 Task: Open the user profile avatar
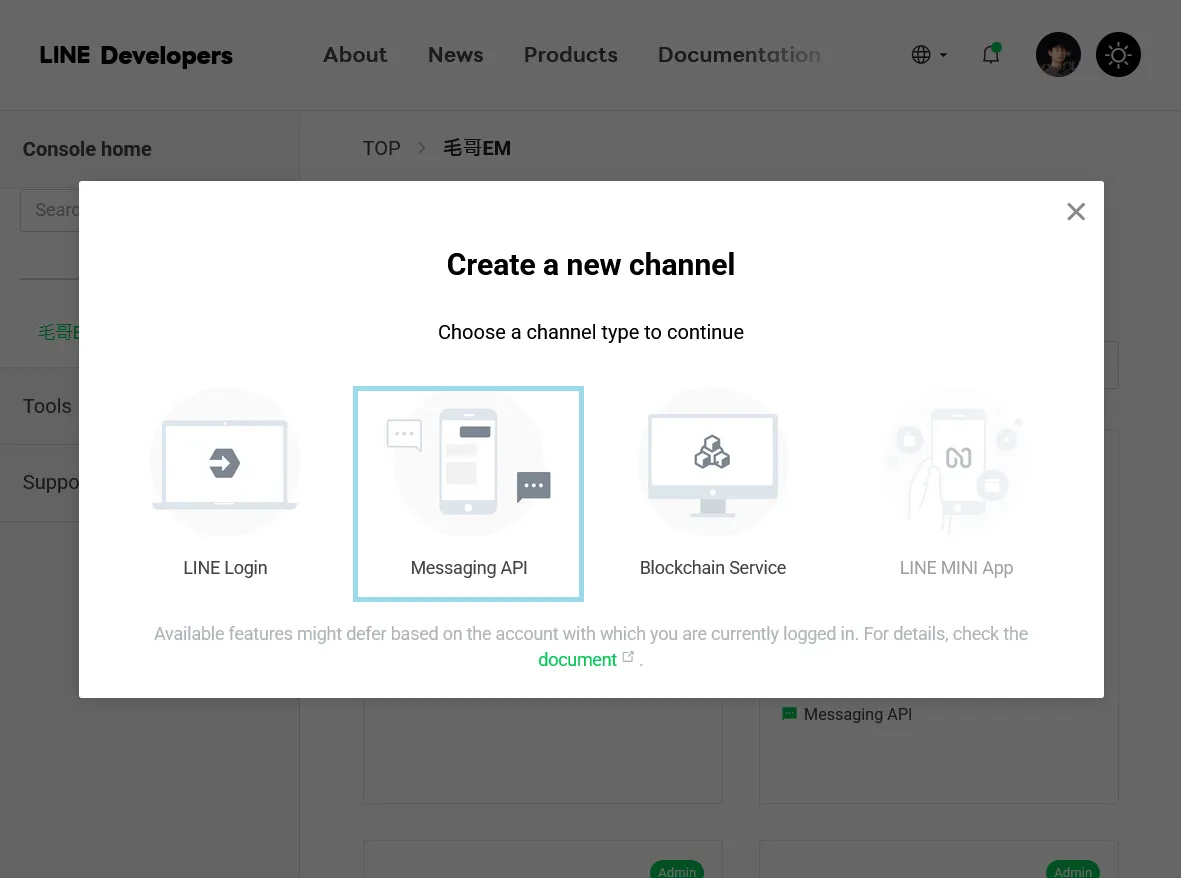point(1058,54)
